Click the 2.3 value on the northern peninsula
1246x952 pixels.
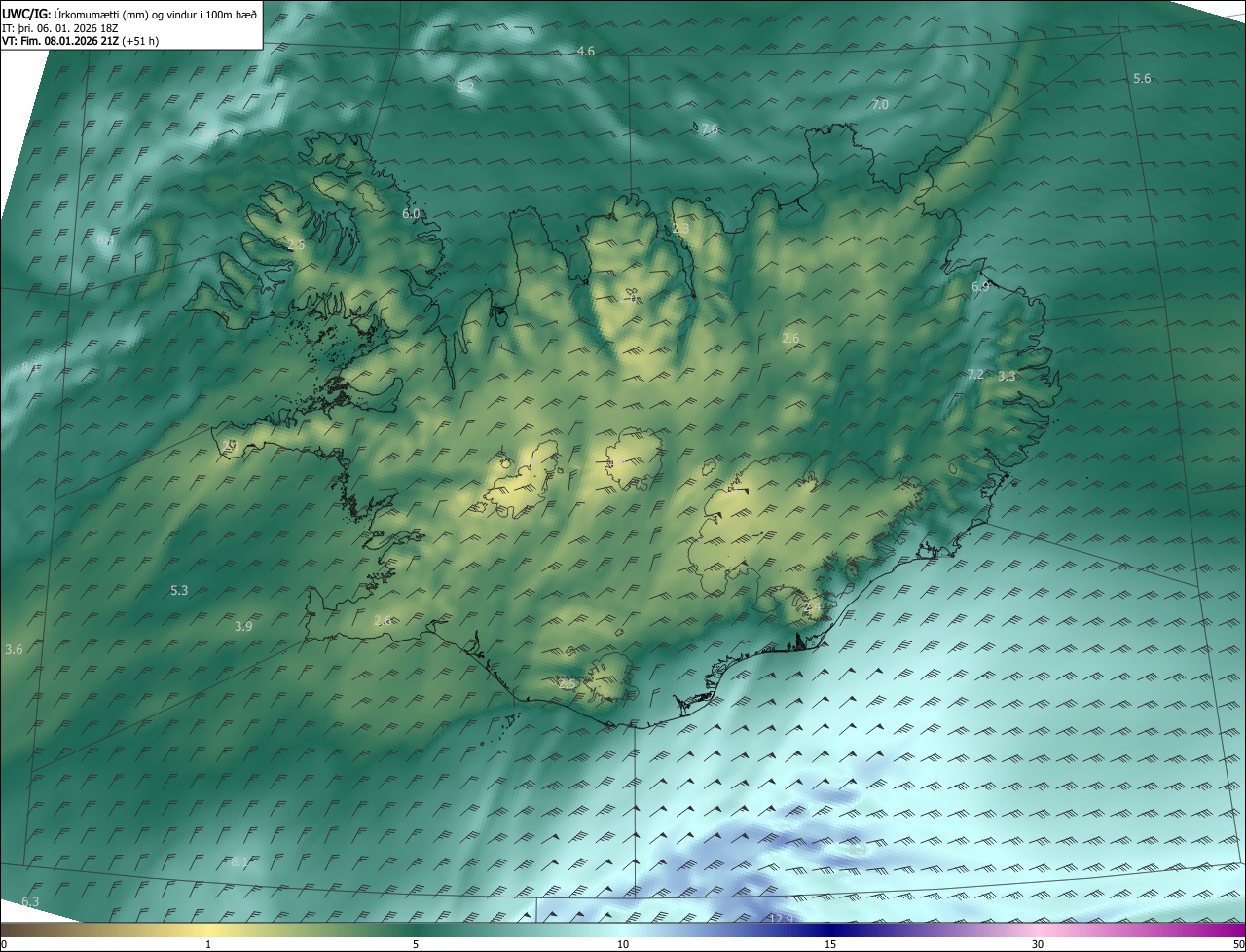[680, 229]
